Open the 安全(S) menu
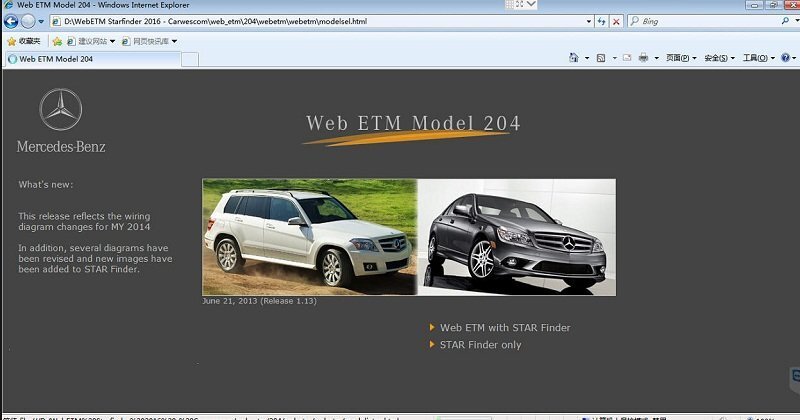800x420 pixels. 720,58
